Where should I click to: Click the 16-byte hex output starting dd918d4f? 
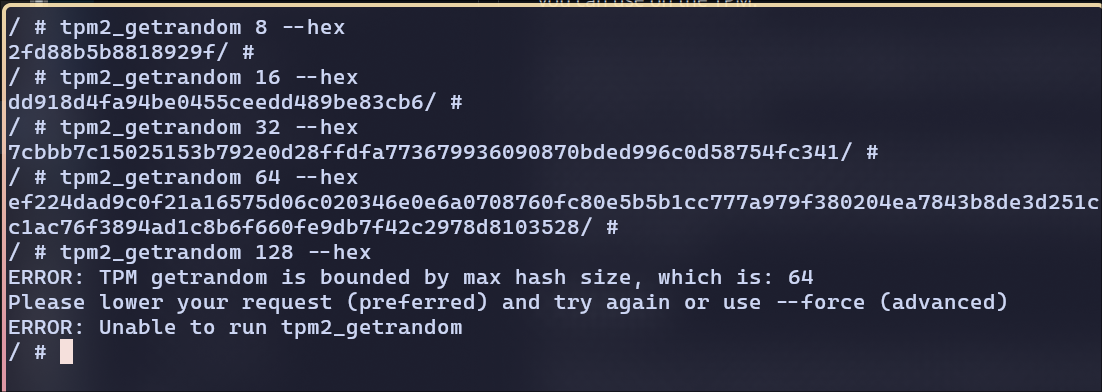pyautogui.click(x=216, y=103)
